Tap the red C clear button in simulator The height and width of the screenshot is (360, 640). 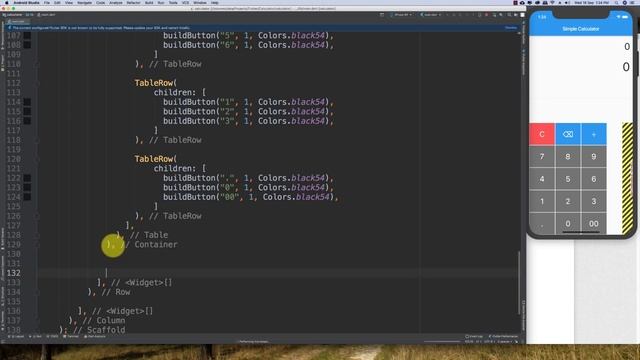pyautogui.click(x=542, y=134)
